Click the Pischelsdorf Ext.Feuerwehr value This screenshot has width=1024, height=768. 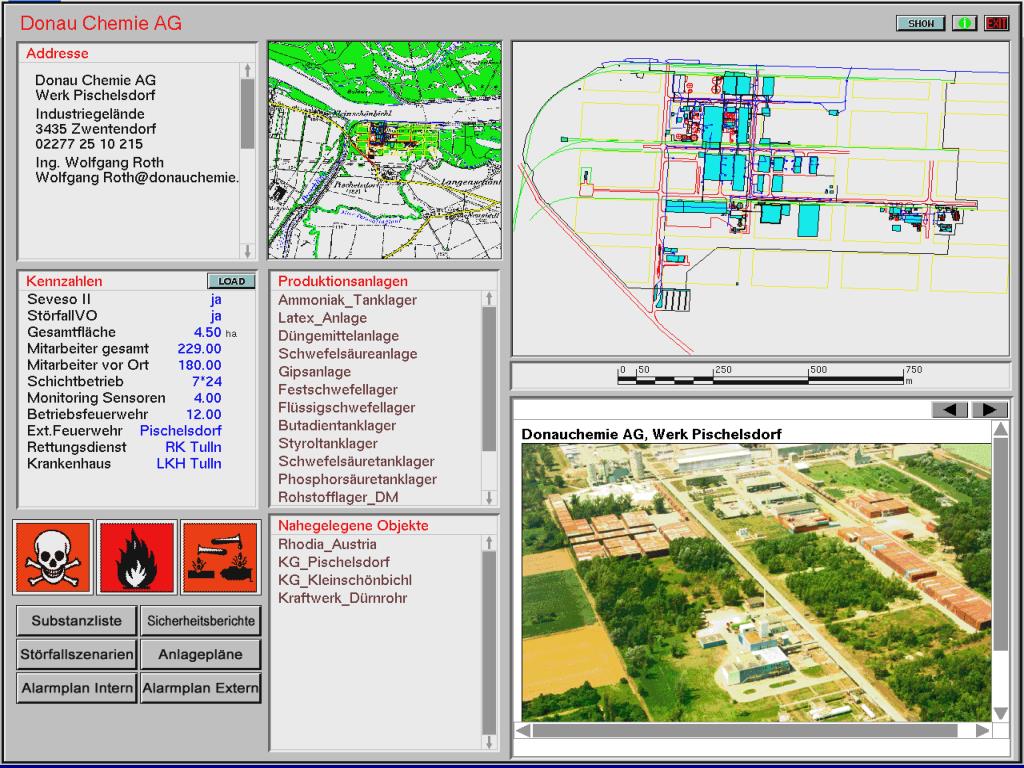tap(180, 430)
